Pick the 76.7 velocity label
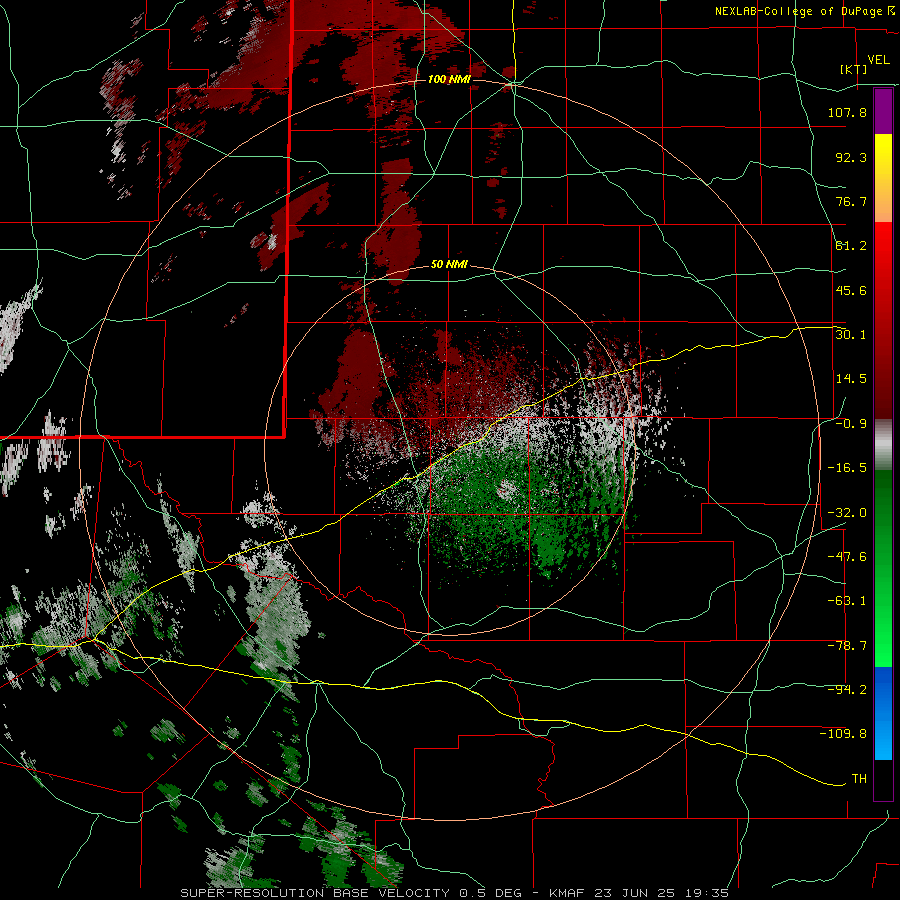900x900 pixels. [x=851, y=201]
